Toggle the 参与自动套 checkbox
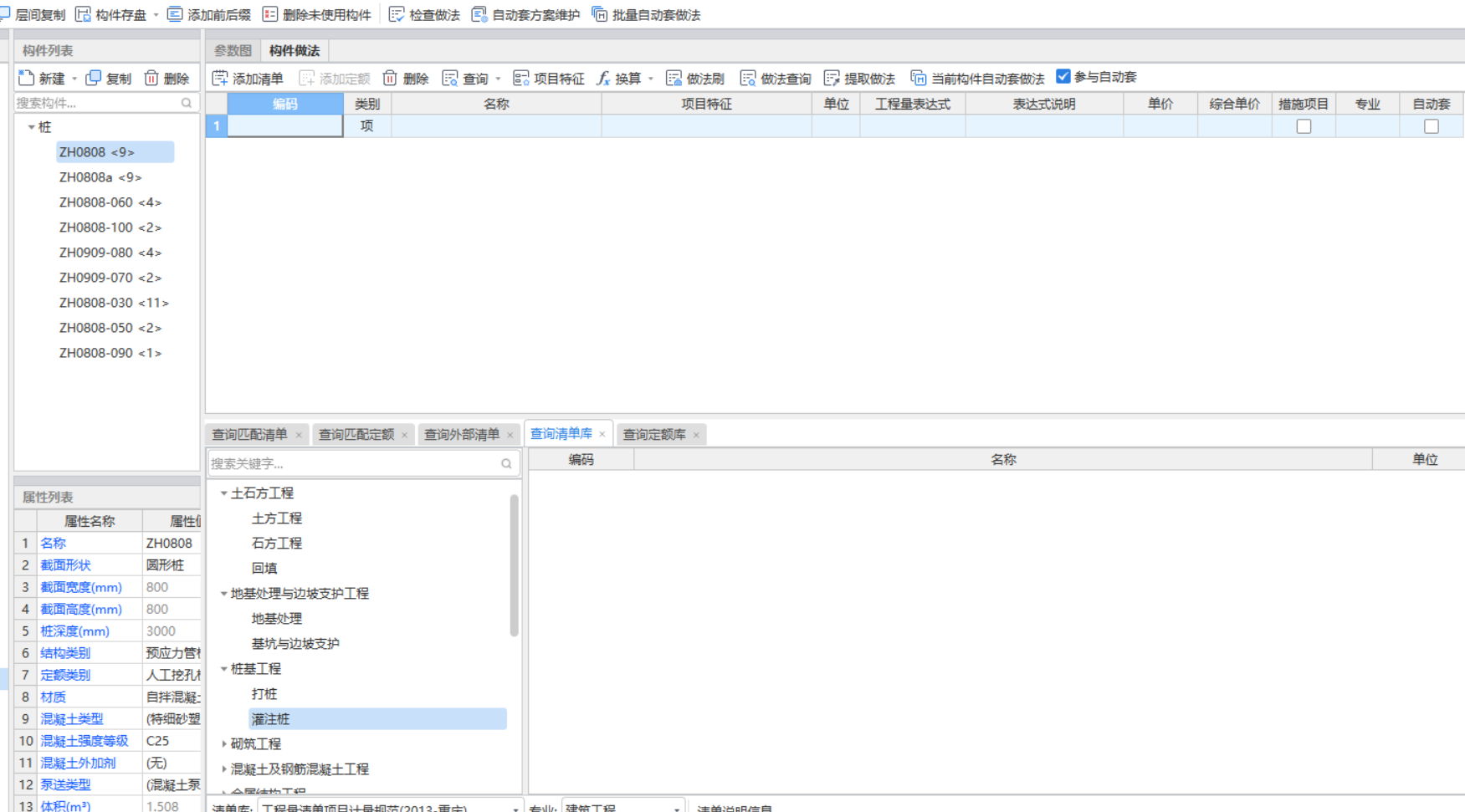Image resolution: width=1465 pixels, height=812 pixels. point(1063,76)
